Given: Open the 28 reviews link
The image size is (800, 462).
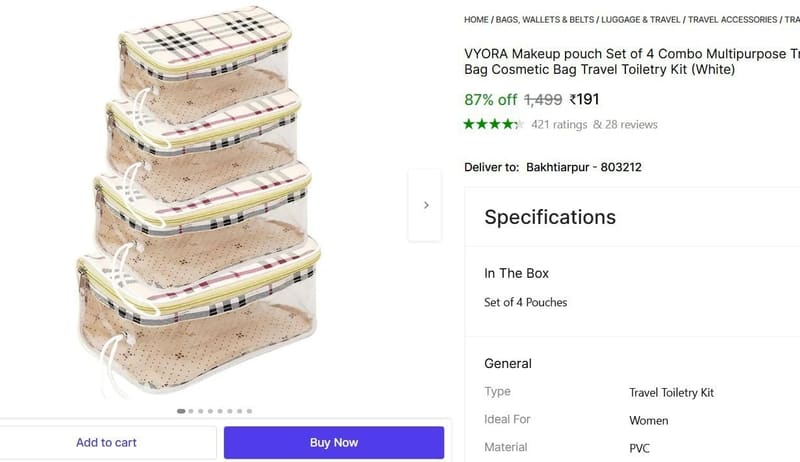Looking at the screenshot, I should 625,124.
